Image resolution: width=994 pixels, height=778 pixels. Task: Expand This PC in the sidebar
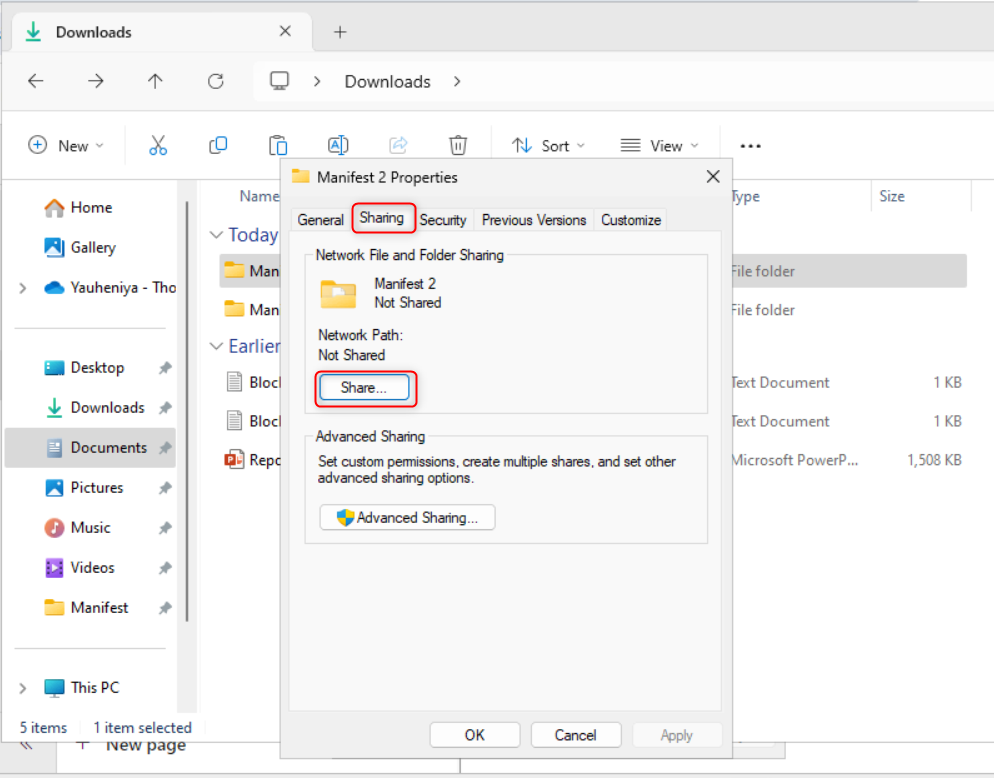click(x=22, y=687)
